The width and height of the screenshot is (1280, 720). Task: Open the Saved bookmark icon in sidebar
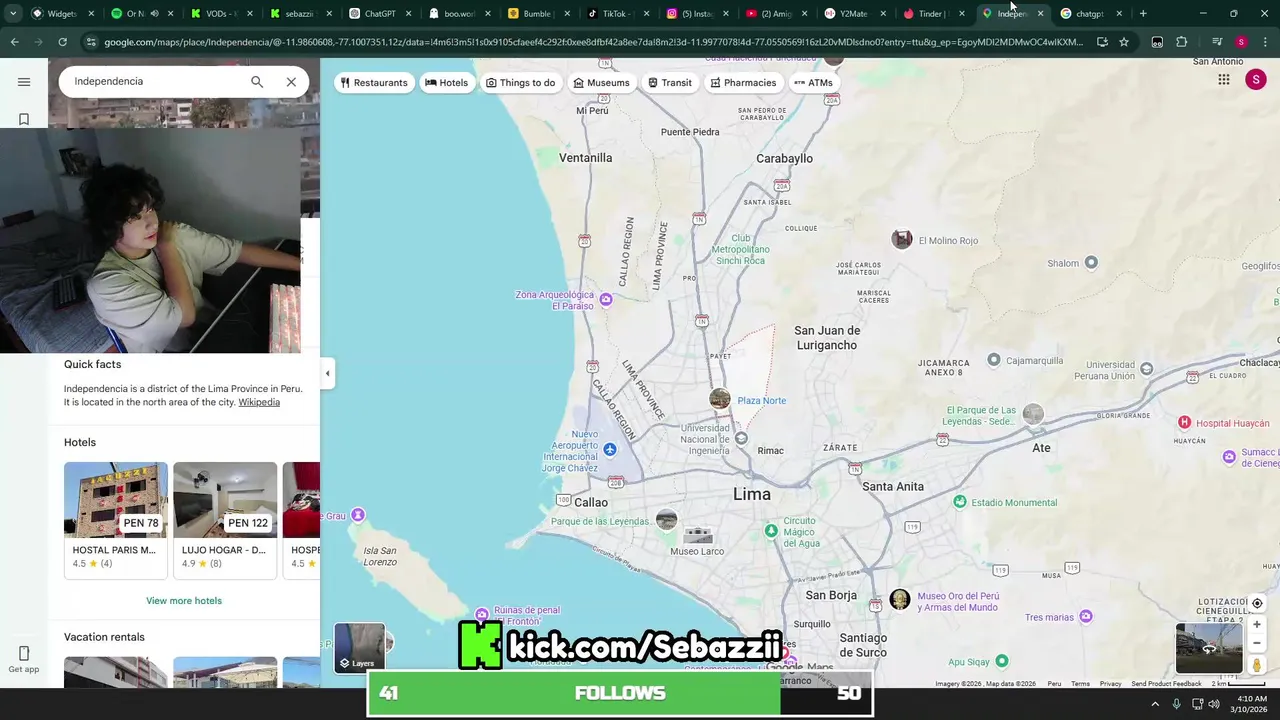click(24, 119)
